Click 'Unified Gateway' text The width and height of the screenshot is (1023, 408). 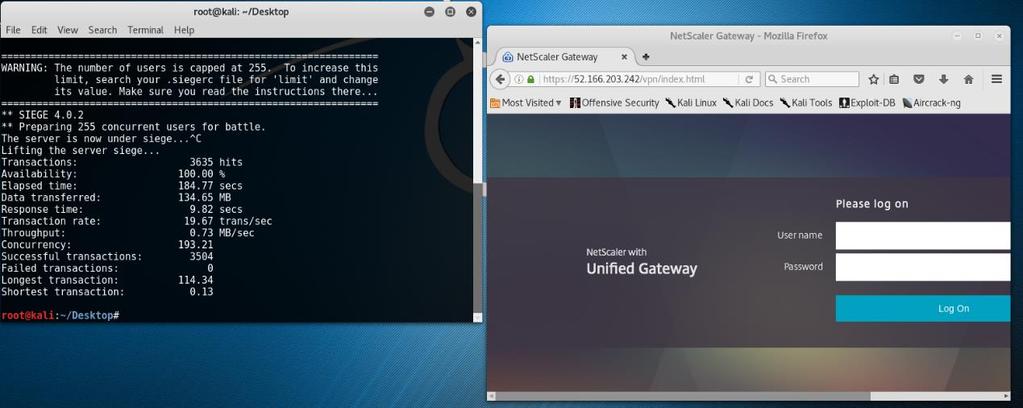click(641, 268)
